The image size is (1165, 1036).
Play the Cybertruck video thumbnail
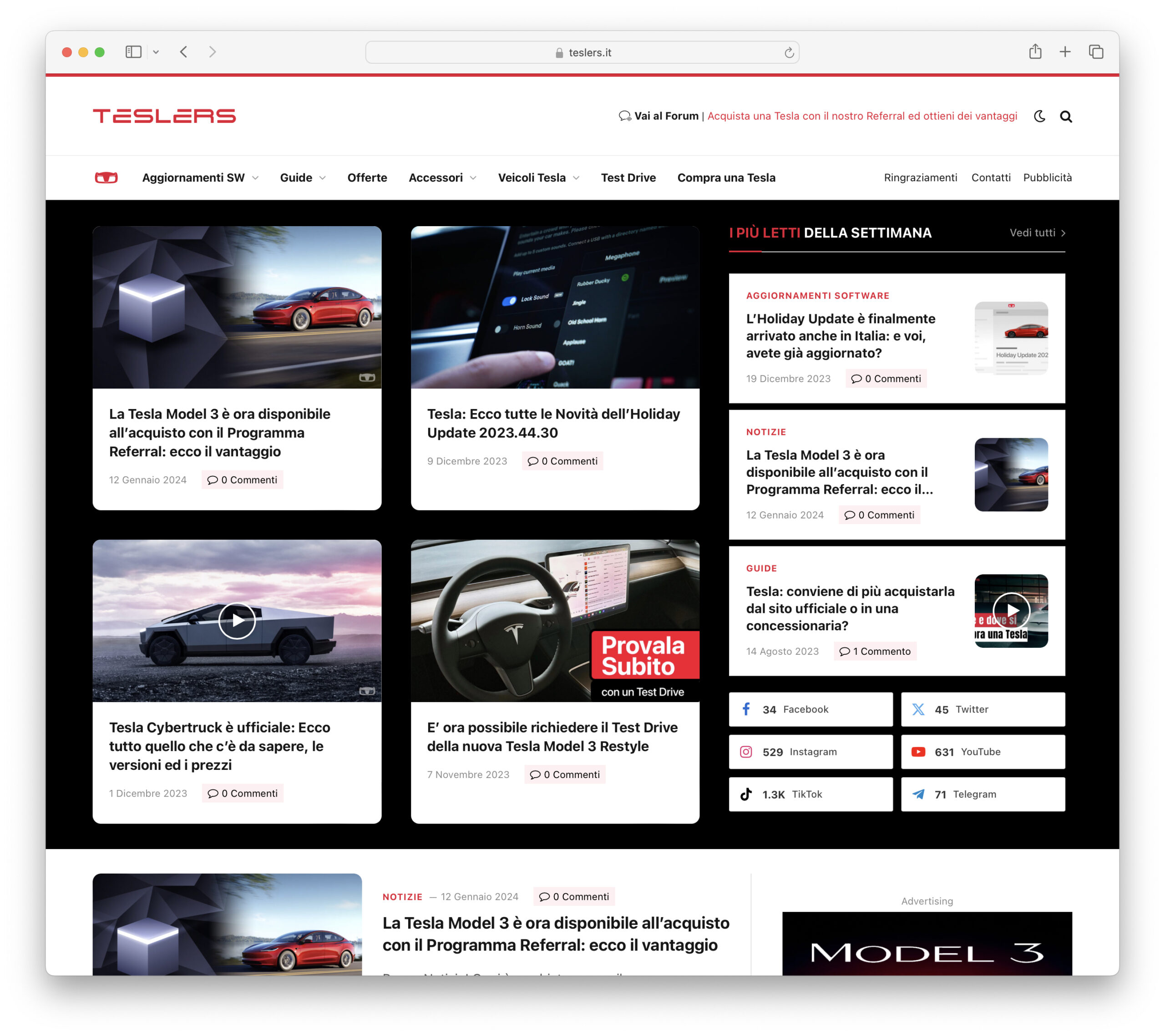pos(237,621)
